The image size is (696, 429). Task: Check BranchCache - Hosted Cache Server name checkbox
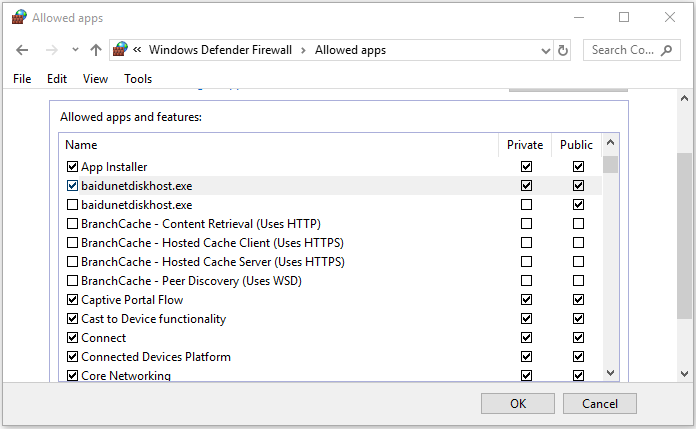pyautogui.click(x=72, y=262)
